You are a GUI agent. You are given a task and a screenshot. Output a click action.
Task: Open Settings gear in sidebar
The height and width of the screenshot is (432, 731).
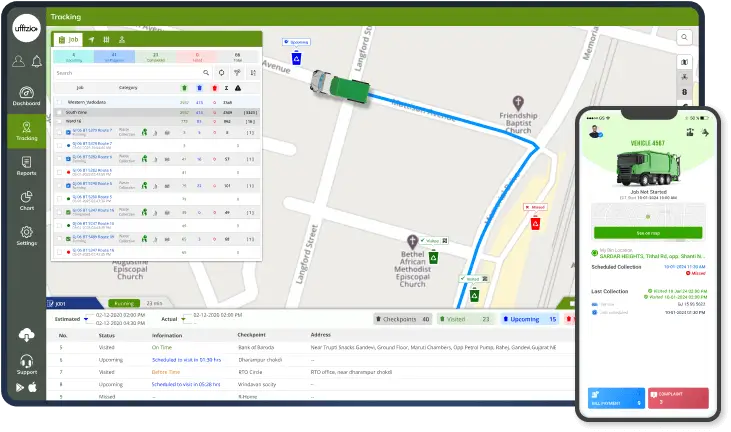click(x=27, y=236)
